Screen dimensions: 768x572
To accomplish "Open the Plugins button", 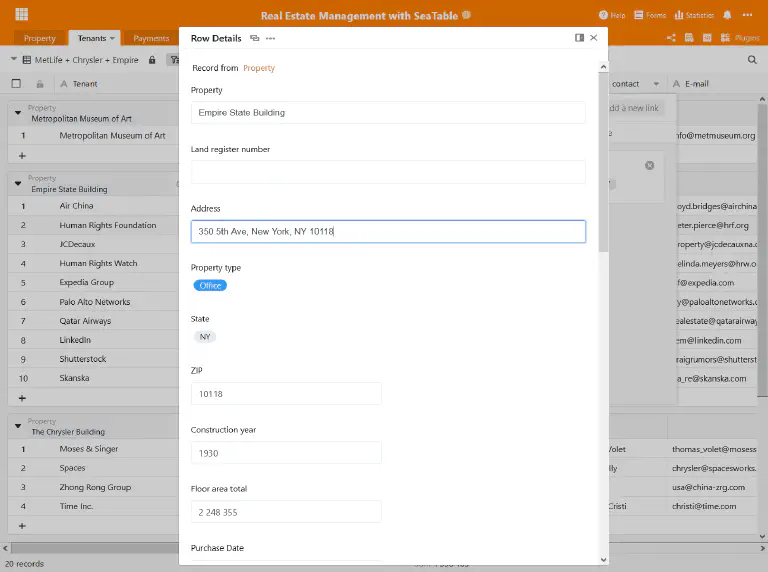I will pyautogui.click(x=740, y=38).
